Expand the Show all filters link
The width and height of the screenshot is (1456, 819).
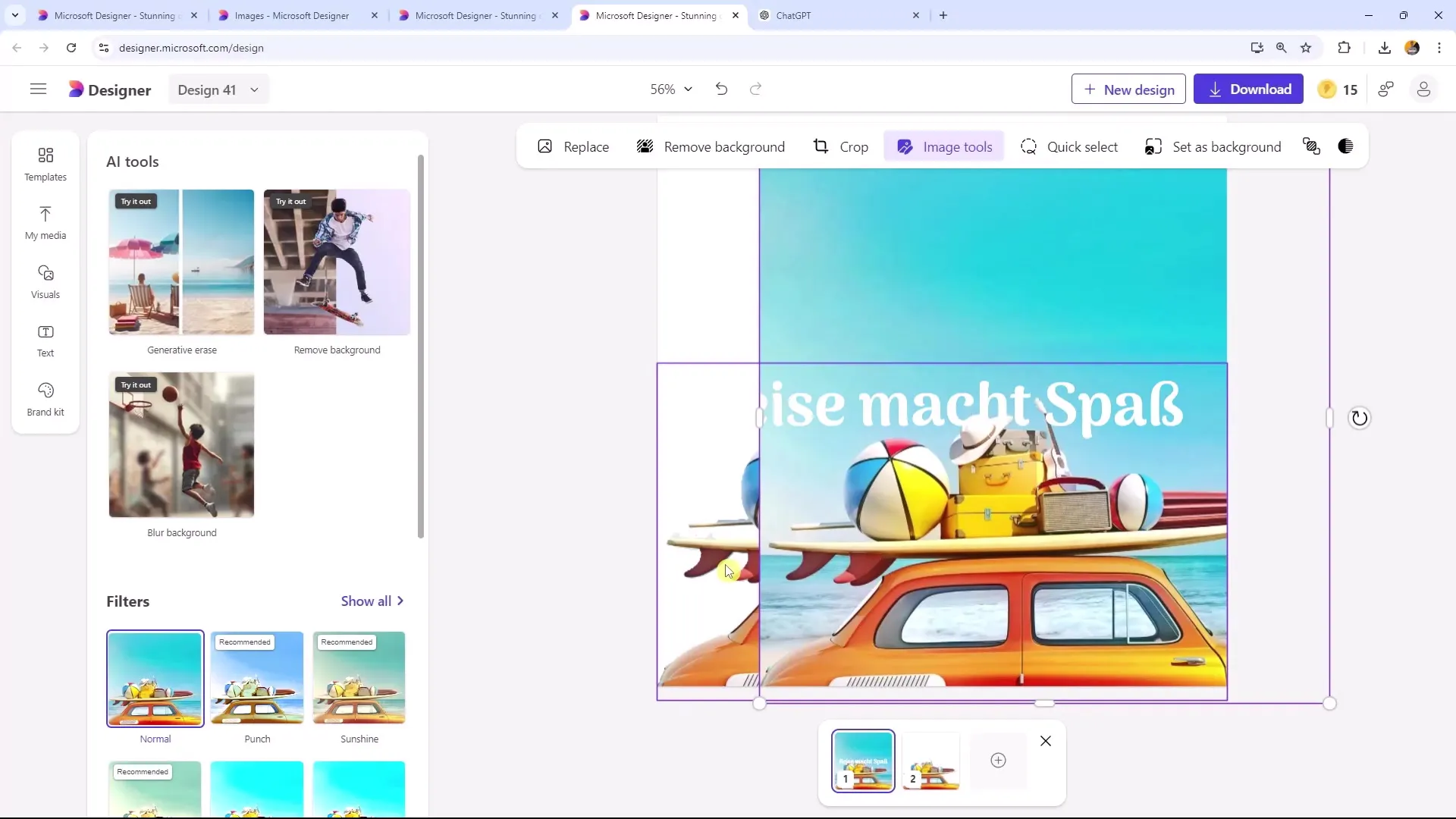click(373, 601)
